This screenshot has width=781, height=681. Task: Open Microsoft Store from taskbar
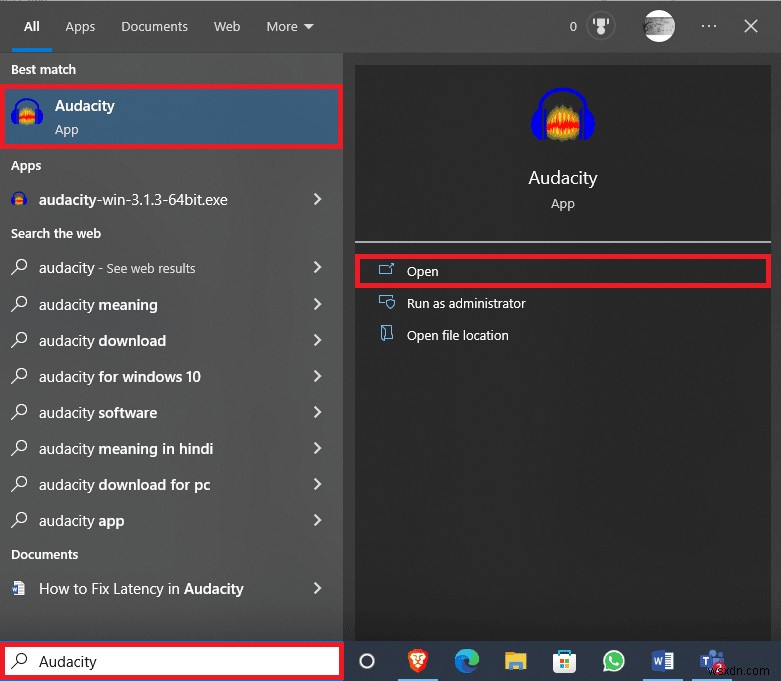coord(564,662)
